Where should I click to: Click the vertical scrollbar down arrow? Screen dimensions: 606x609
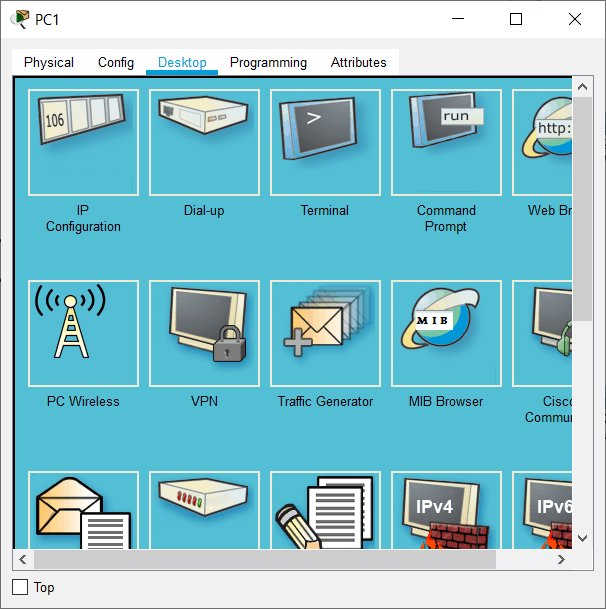click(583, 538)
